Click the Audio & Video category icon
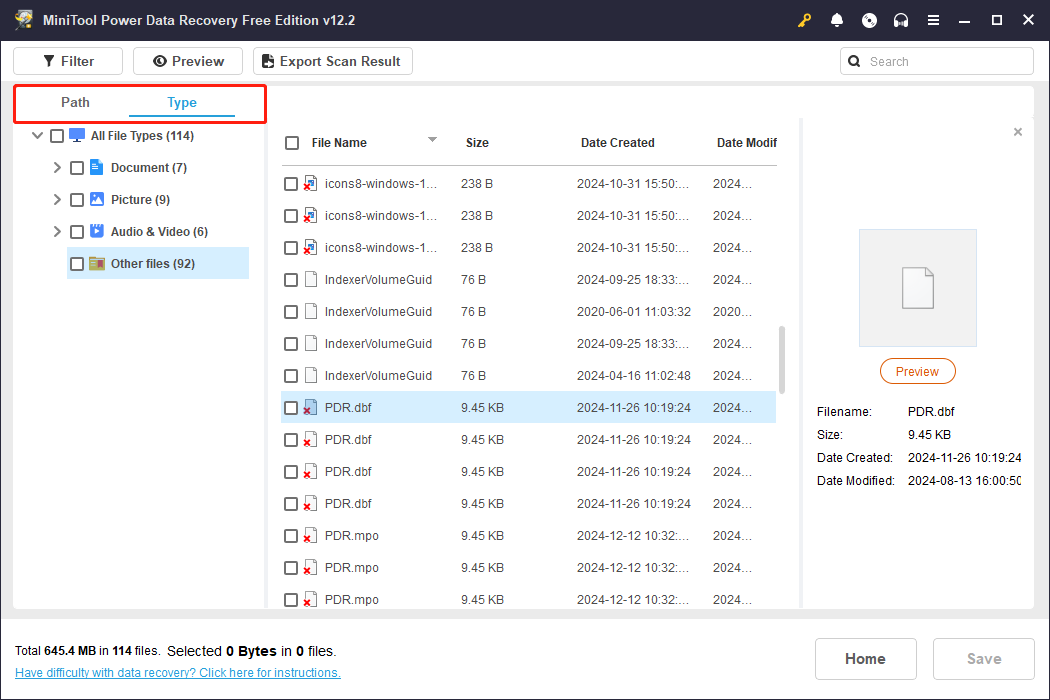The width and height of the screenshot is (1050, 700). [x=97, y=231]
